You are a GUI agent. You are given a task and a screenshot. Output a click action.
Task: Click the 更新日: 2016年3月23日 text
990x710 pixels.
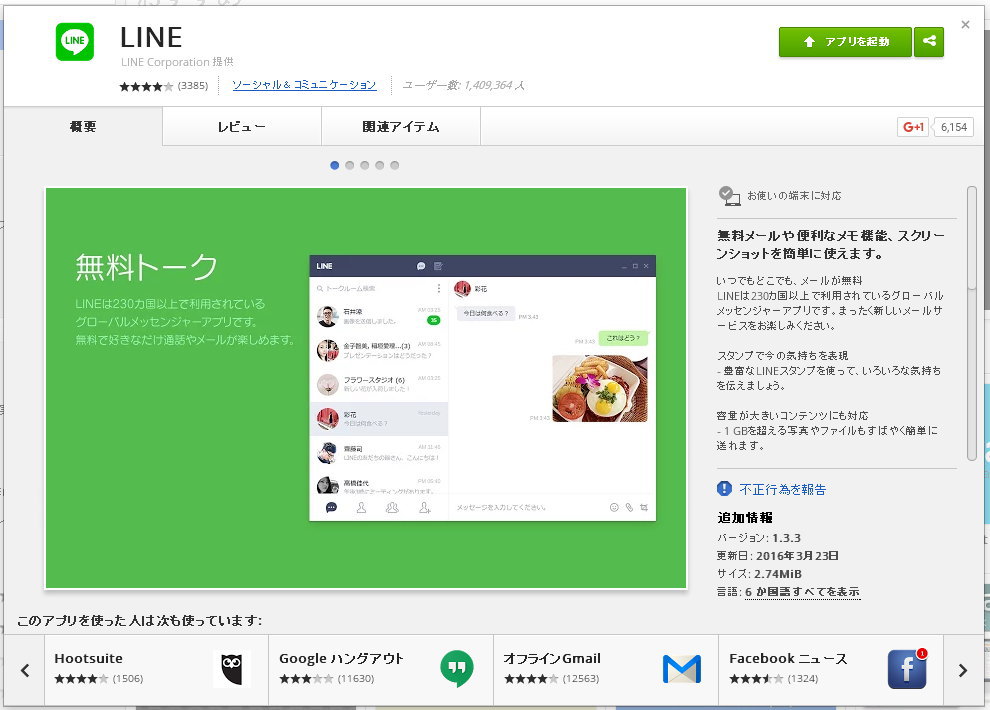tap(778, 556)
